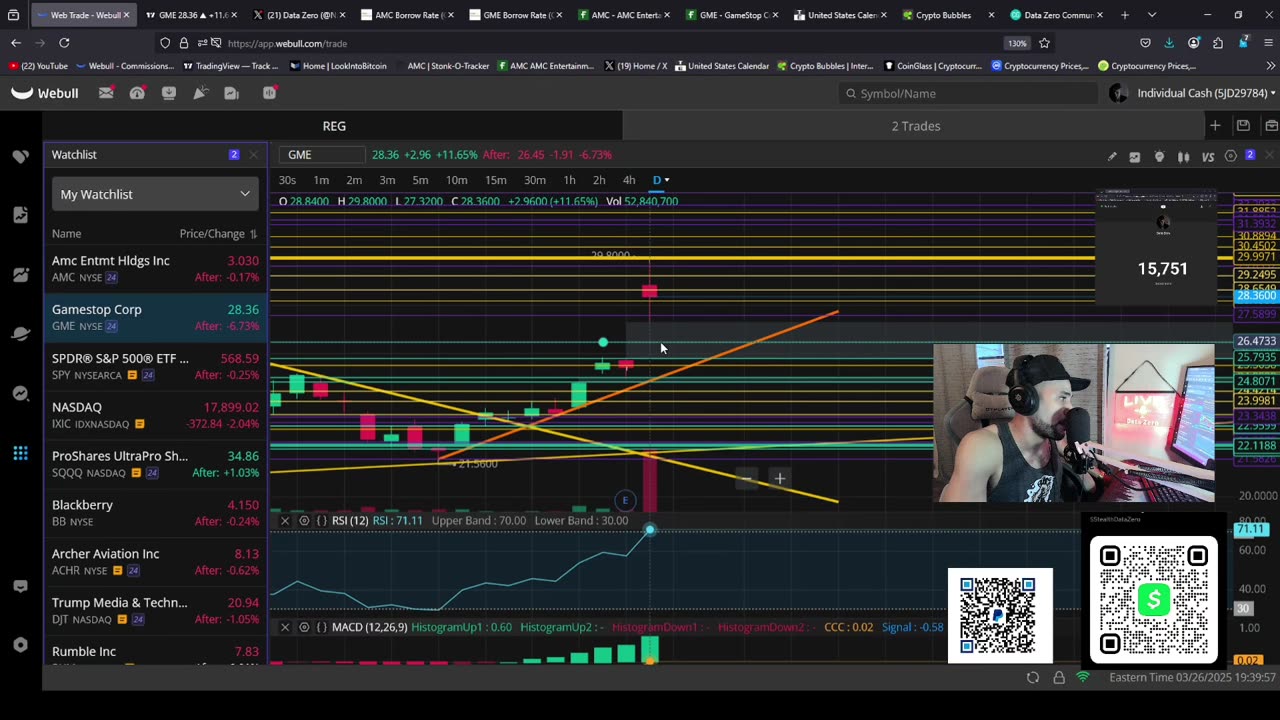Remove the MACD indicator panel

[x=285, y=627]
